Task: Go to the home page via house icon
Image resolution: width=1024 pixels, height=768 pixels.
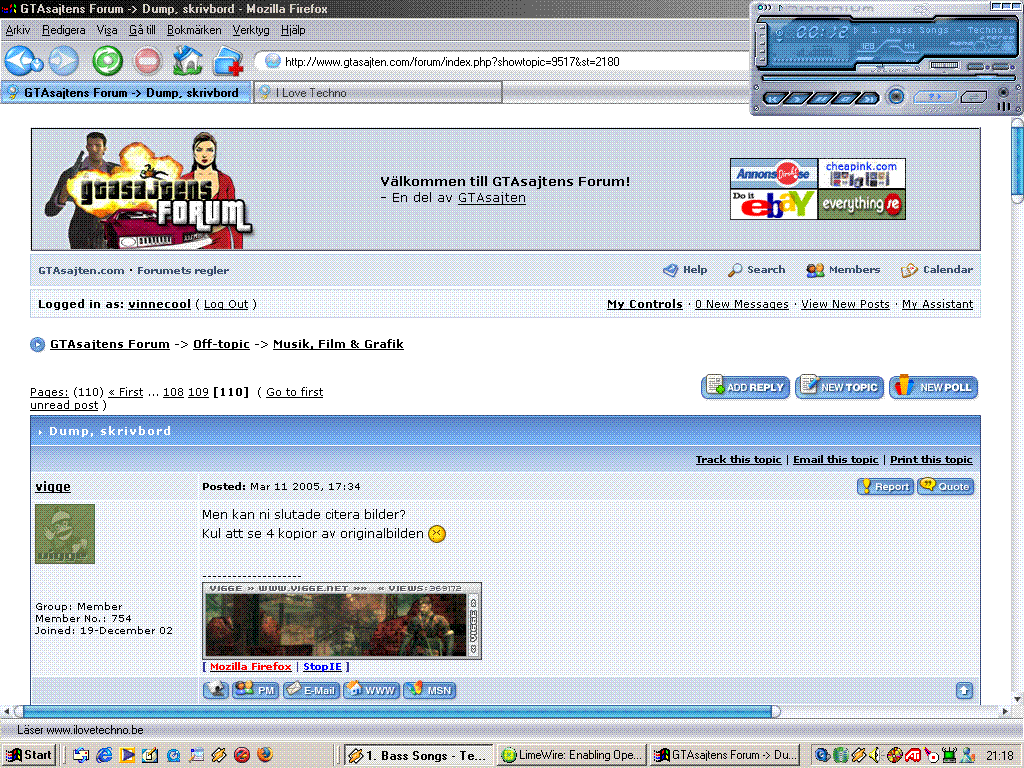Action: (187, 61)
